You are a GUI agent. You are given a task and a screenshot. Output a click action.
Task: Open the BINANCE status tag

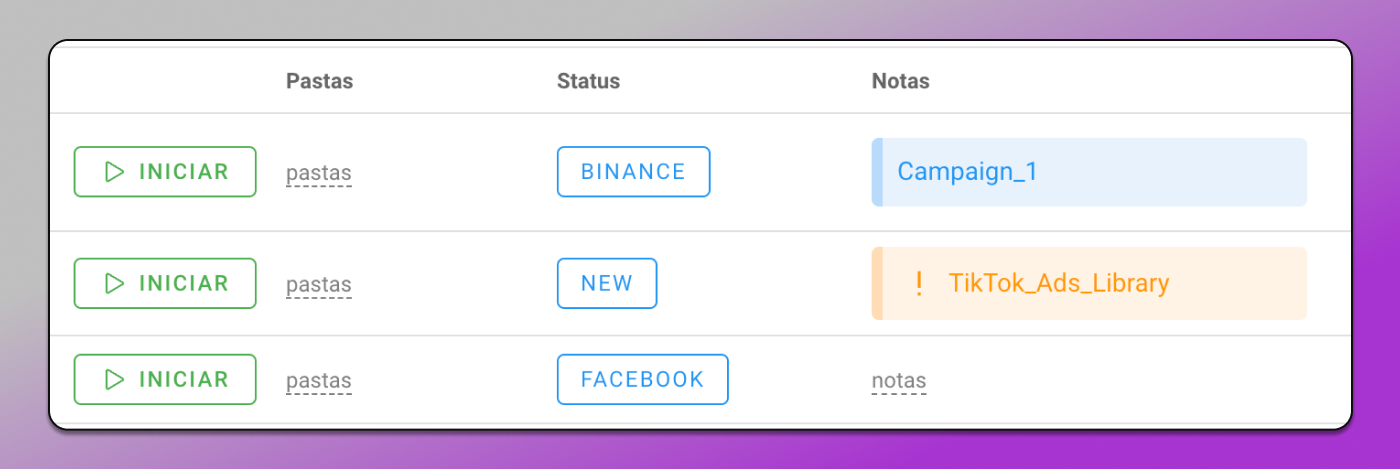point(633,172)
